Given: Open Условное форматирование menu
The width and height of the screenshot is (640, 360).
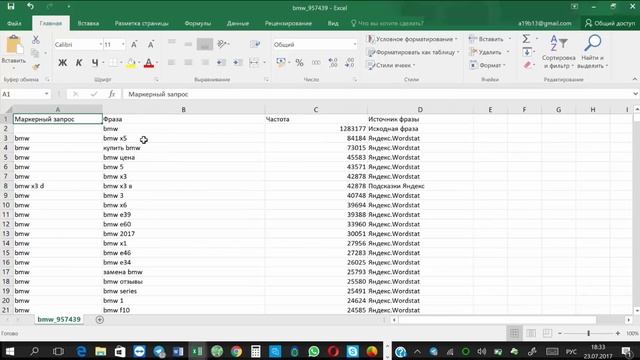Looking at the screenshot, I should 412,39.
